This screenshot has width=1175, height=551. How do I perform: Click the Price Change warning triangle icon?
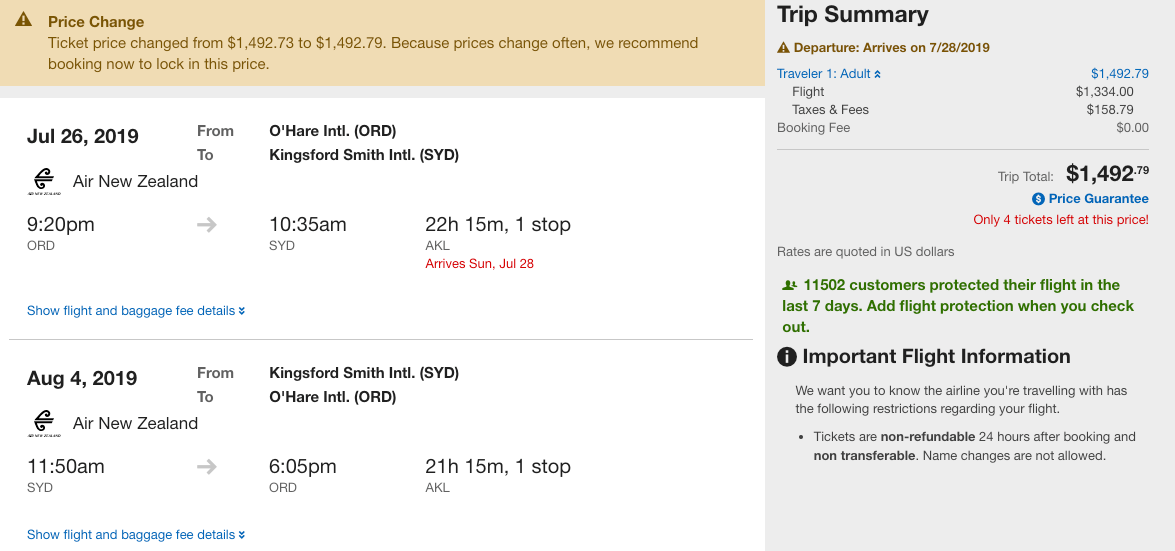(x=27, y=21)
